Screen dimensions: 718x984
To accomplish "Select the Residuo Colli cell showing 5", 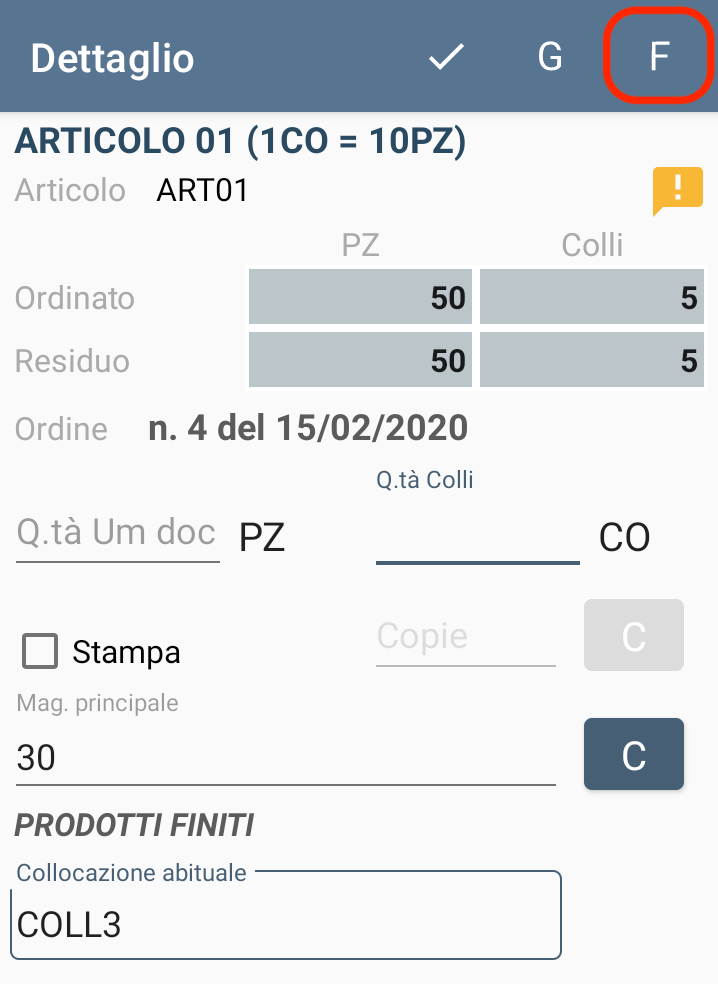I will tap(592, 360).
